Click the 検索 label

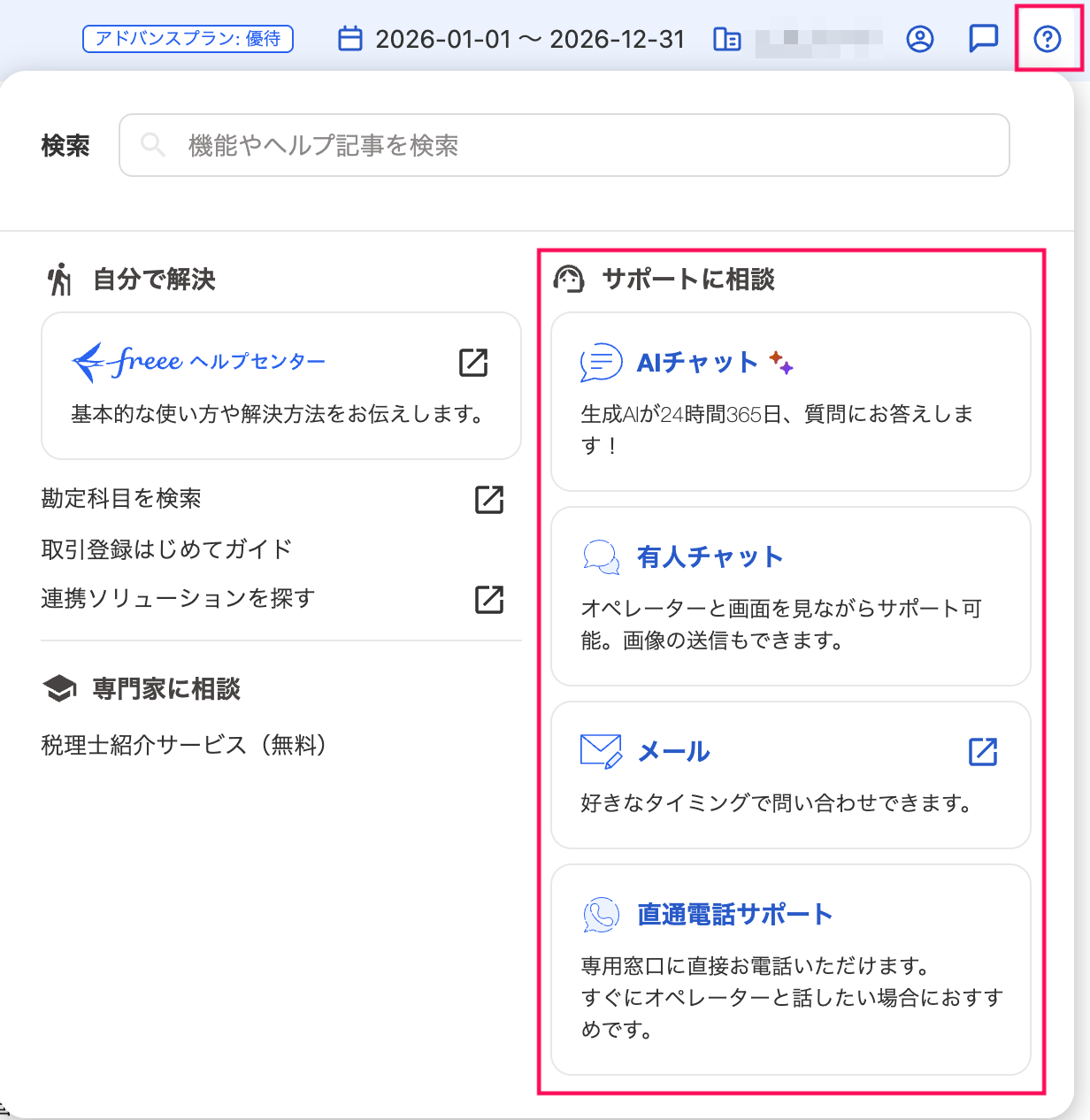coord(65,146)
